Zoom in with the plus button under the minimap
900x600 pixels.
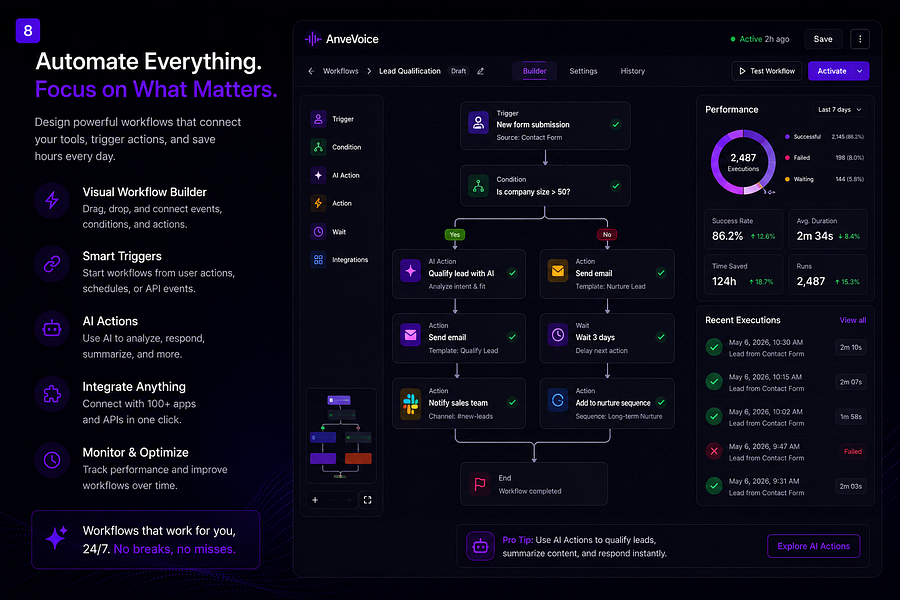(x=315, y=500)
